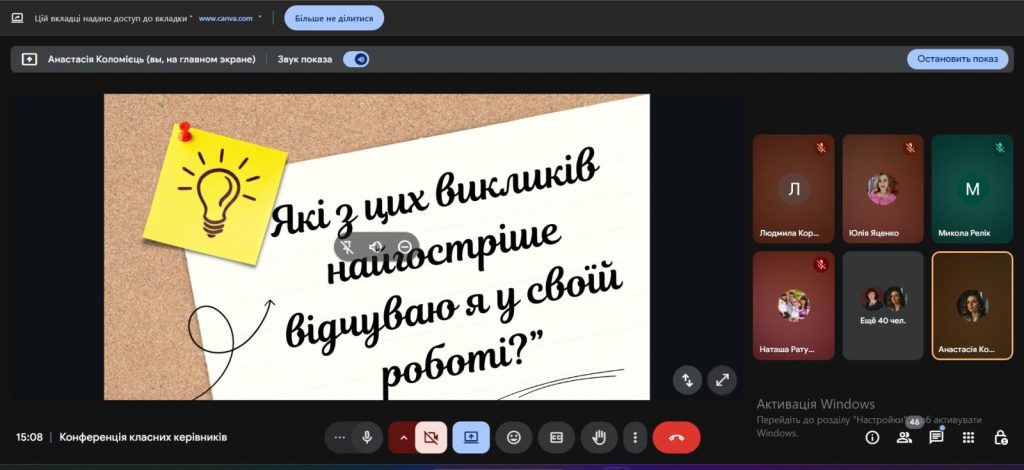
Task: Open the chat messages panel
Action: 936,437
